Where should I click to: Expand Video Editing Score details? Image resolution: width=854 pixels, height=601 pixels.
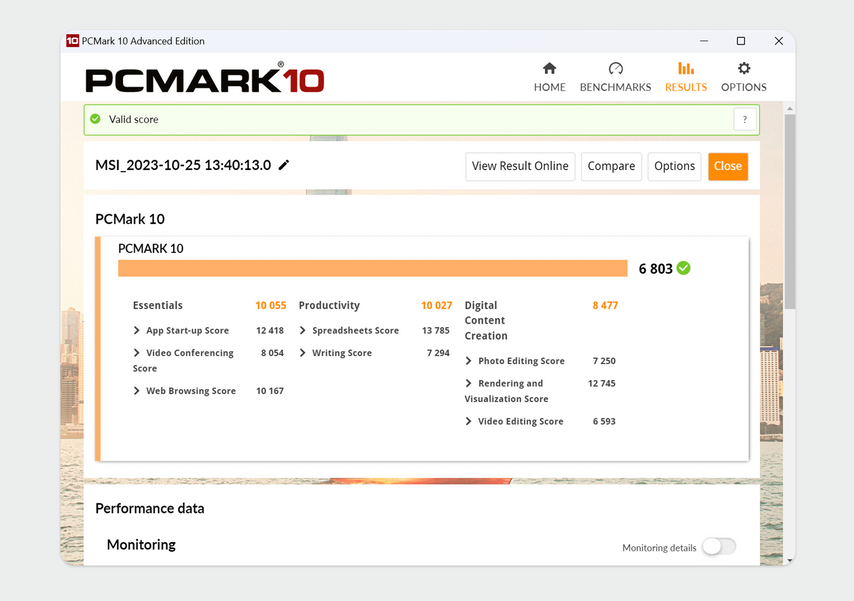click(468, 421)
